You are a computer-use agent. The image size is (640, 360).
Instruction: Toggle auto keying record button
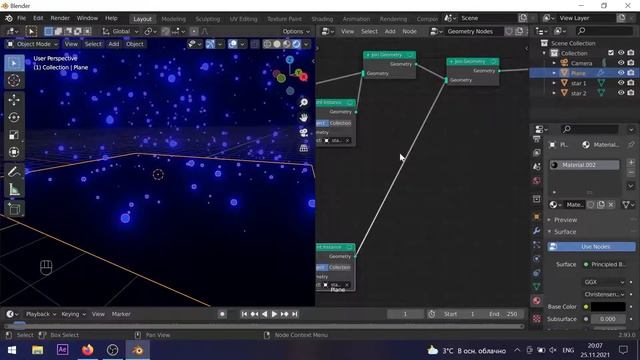(222, 314)
